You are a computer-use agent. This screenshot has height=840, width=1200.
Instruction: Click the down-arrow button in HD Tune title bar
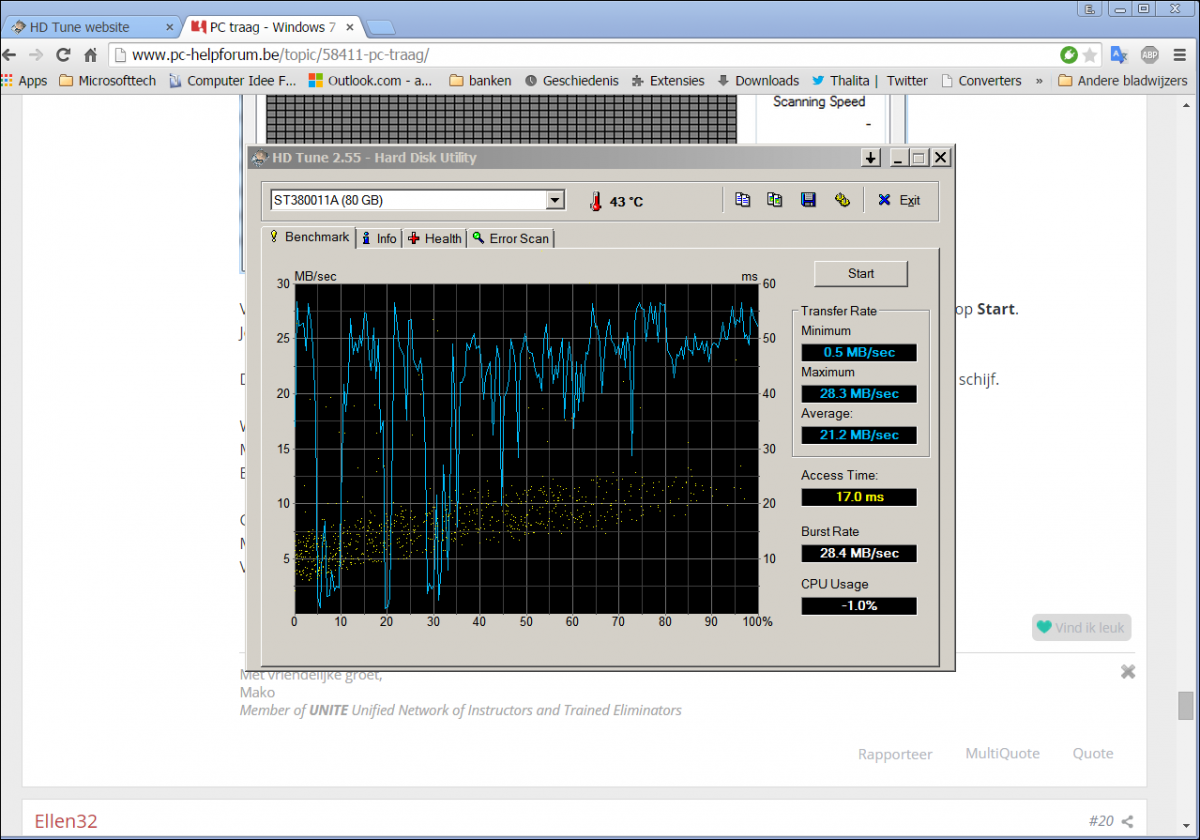tap(870, 158)
